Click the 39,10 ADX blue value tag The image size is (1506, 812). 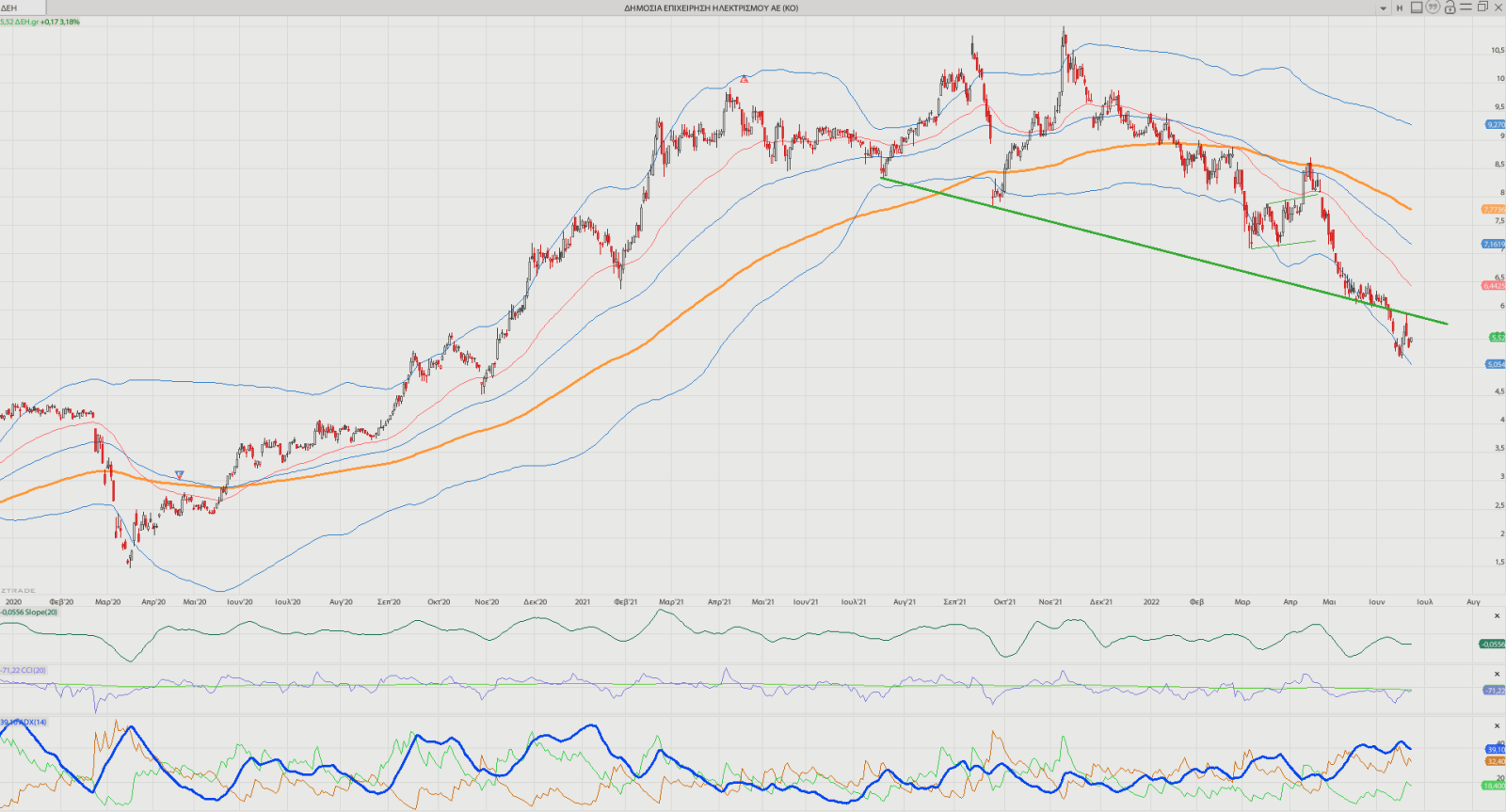(1496, 750)
